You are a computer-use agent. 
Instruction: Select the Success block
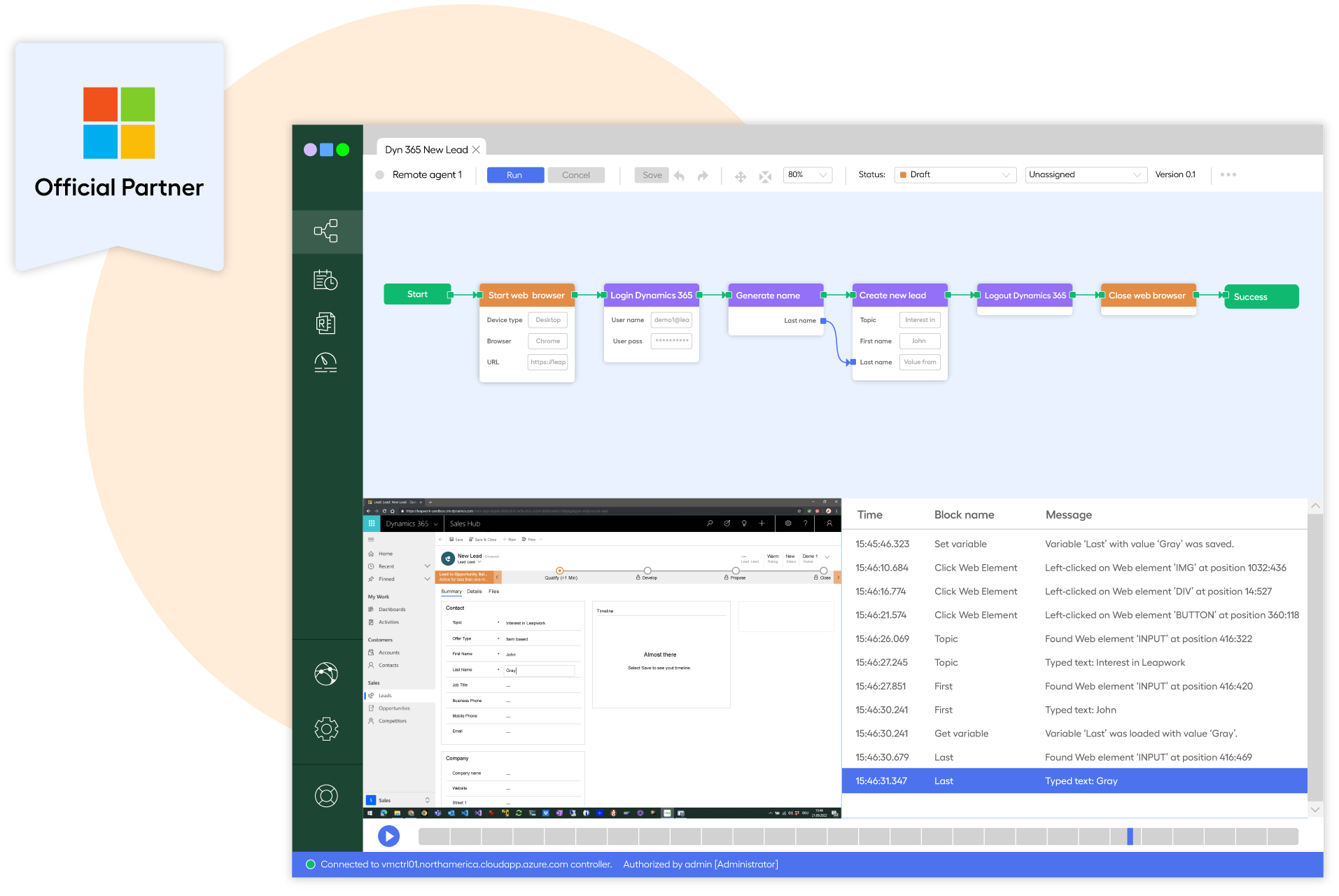coord(1262,297)
